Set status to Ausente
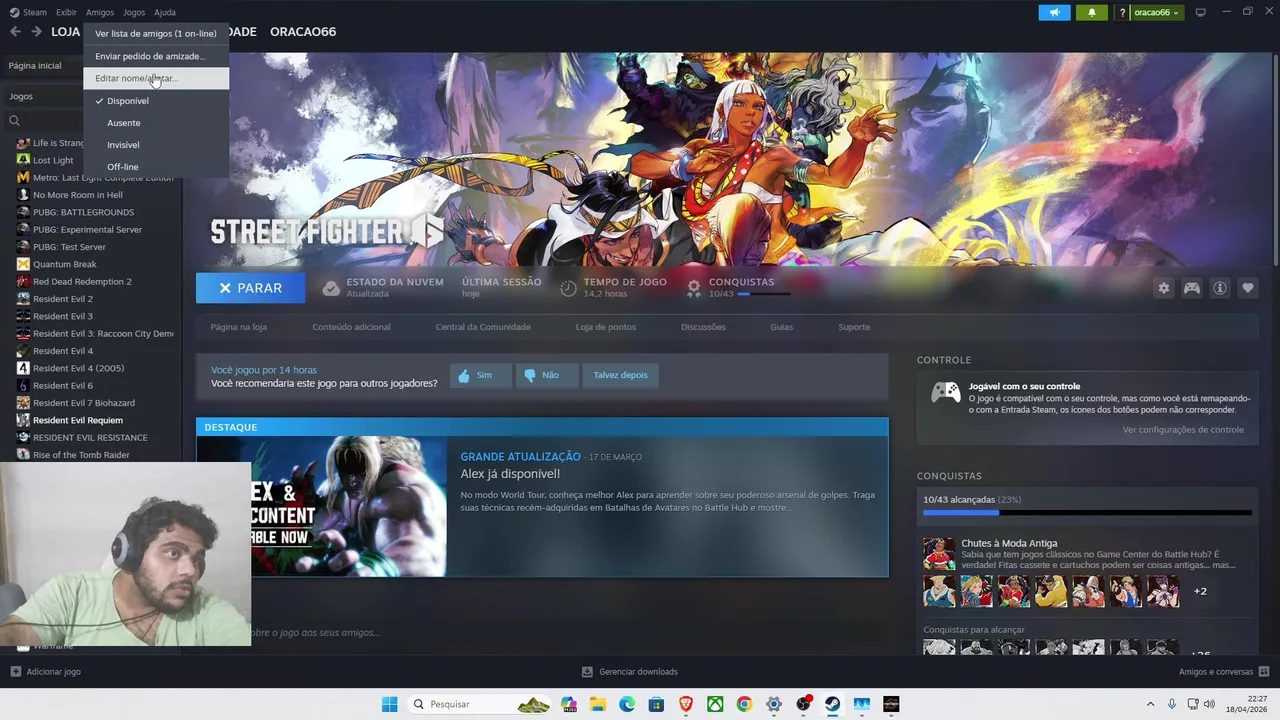1280x720 pixels. 156,123
